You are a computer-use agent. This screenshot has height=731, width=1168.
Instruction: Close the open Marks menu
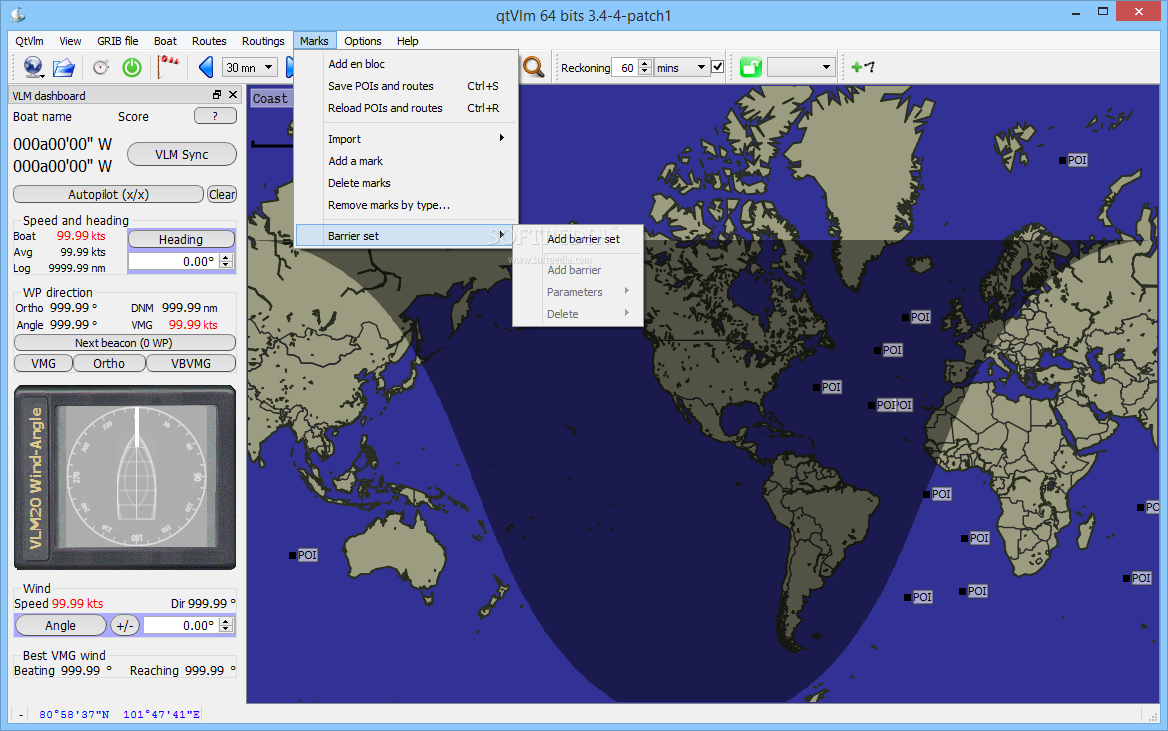coord(314,41)
